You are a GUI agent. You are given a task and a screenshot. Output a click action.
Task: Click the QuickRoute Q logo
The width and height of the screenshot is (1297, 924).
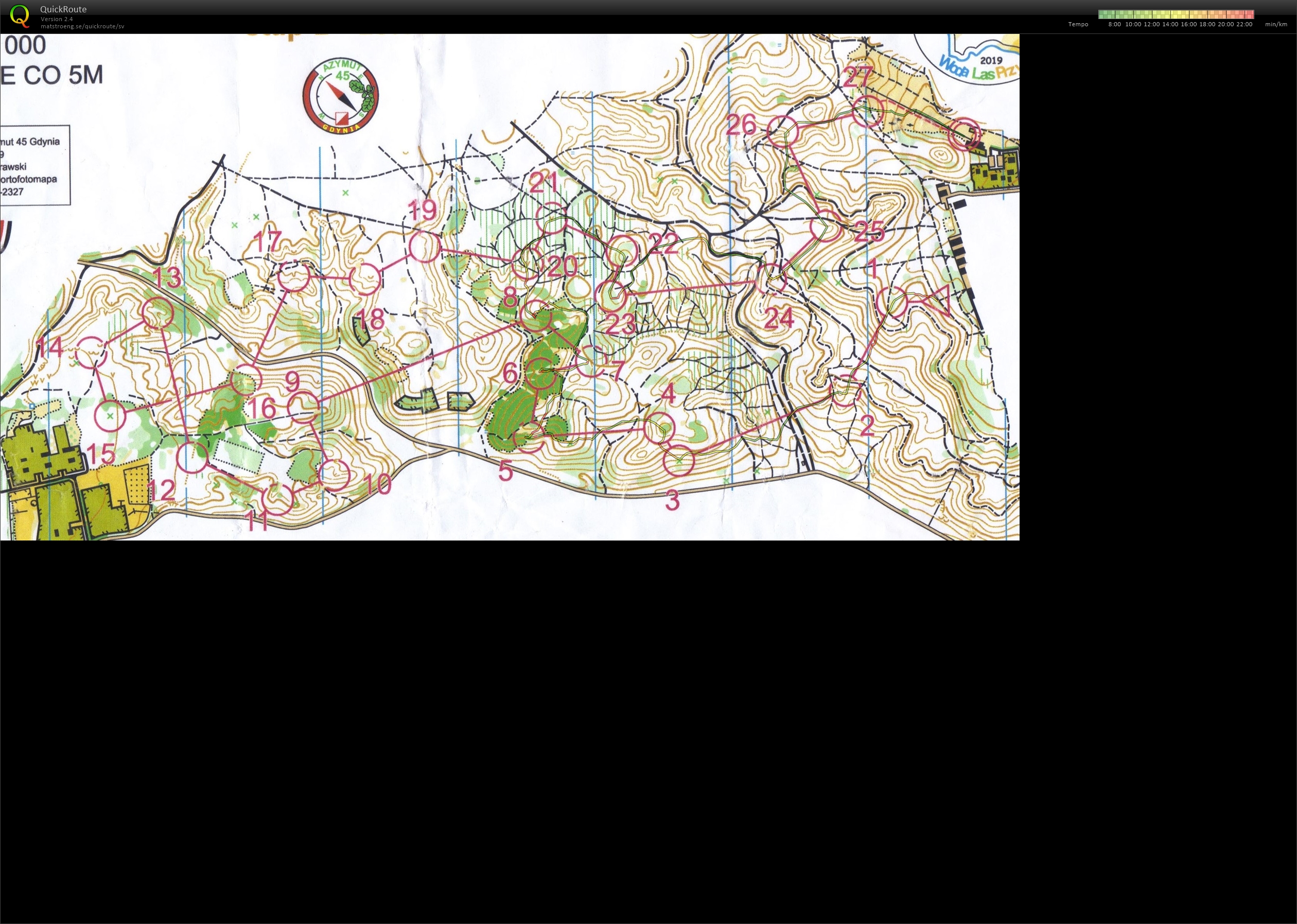[20, 15]
